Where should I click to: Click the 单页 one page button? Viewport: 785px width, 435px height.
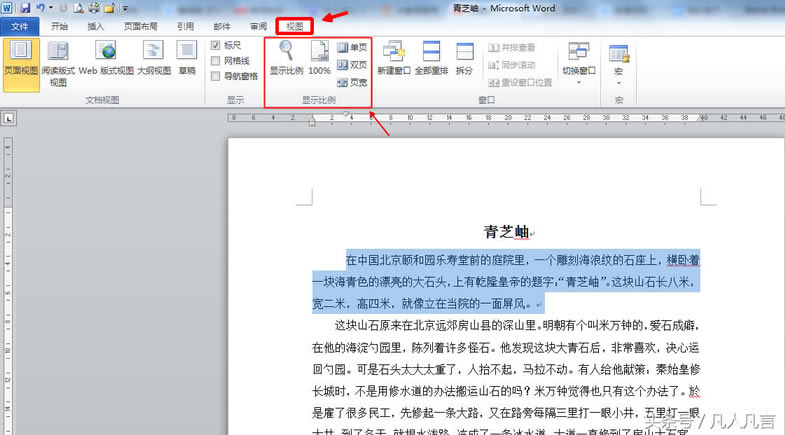[352, 47]
